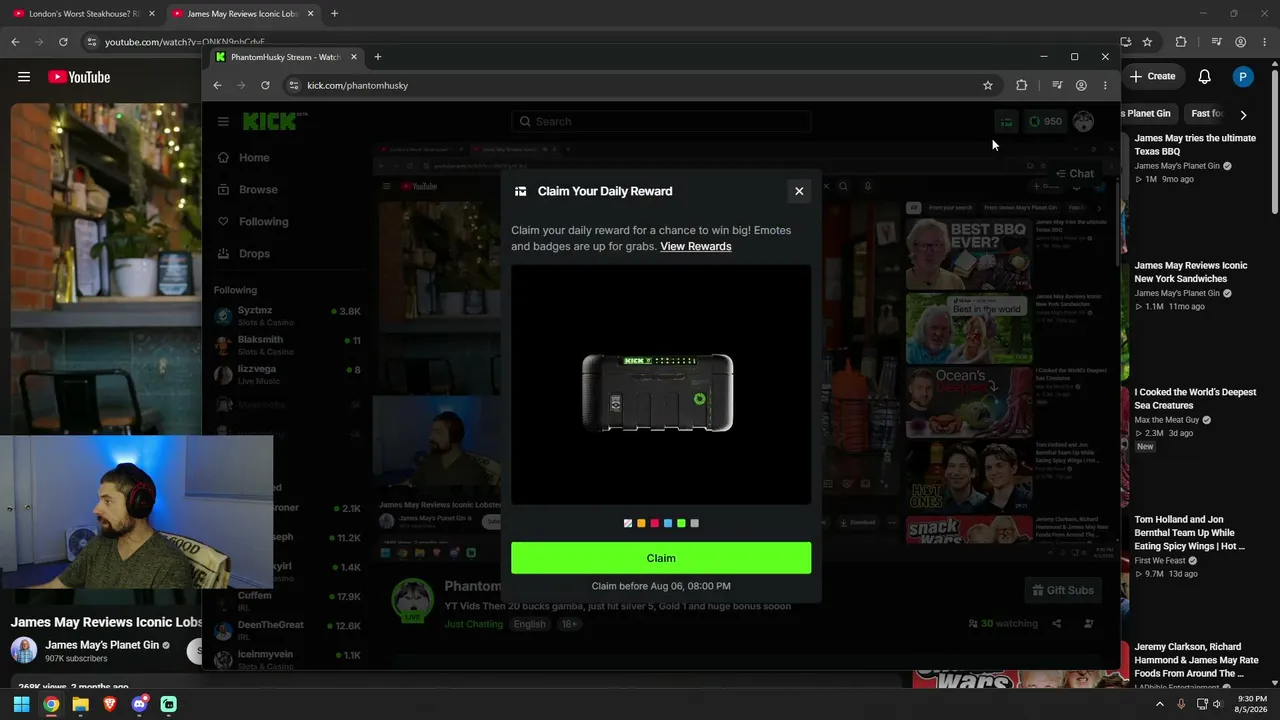Open the Kick window's Chrome profile icon
The height and width of the screenshot is (720, 1280).
(x=1081, y=85)
